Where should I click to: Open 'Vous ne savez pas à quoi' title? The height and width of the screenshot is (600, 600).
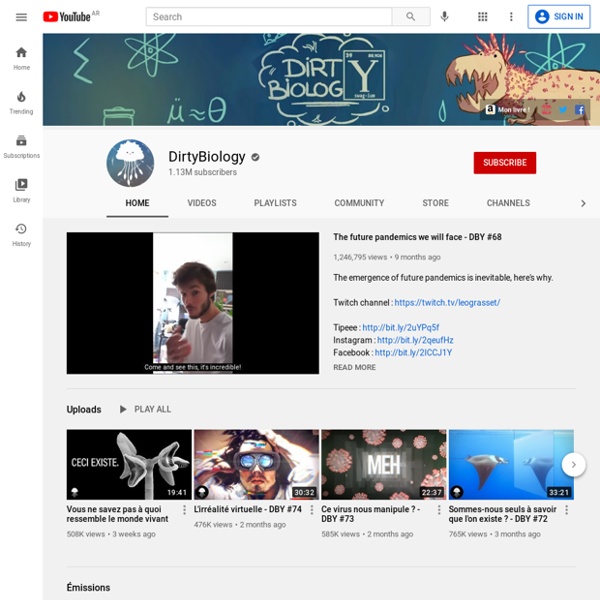pyautogui.click(x=117, y=514)
